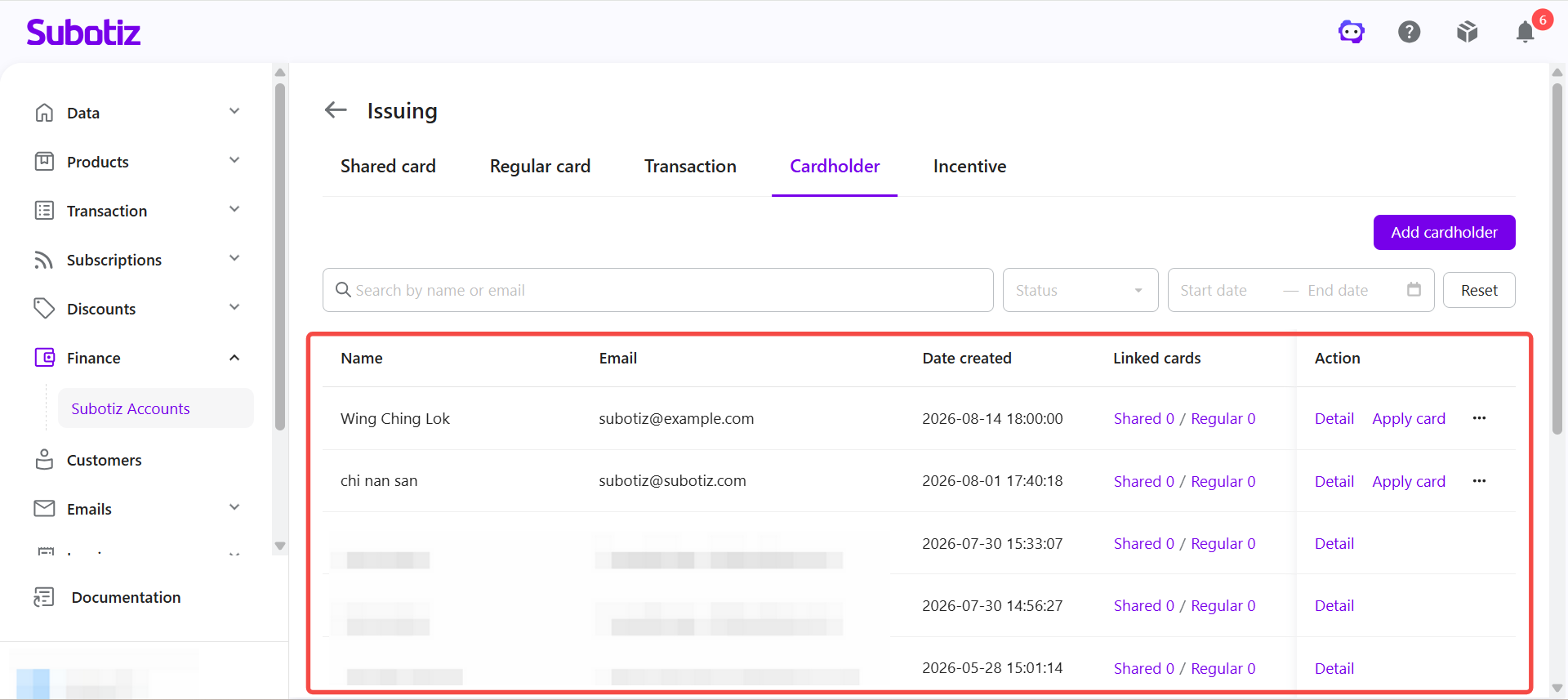Open Detail for chi nan san

[1334, 481]
